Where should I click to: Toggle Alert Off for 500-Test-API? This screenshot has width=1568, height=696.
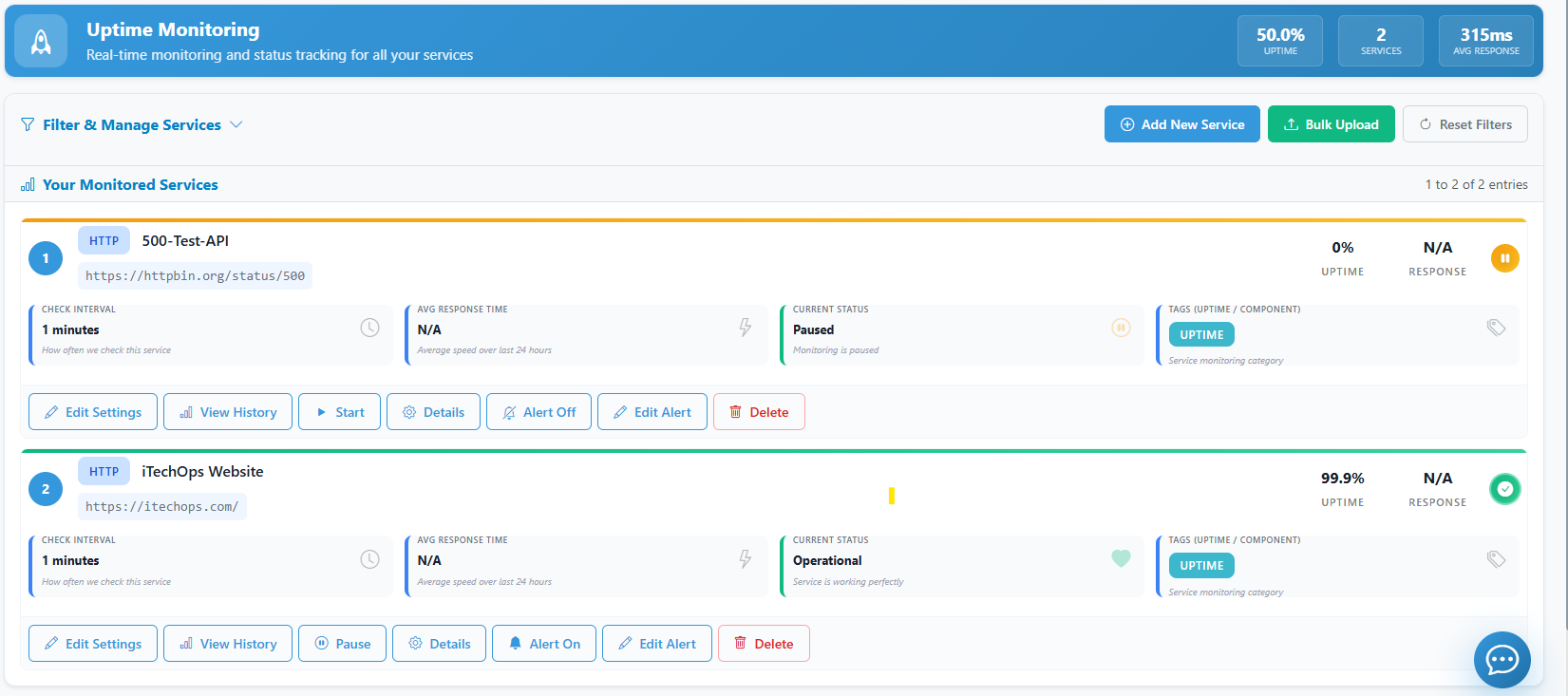point(538,412)
